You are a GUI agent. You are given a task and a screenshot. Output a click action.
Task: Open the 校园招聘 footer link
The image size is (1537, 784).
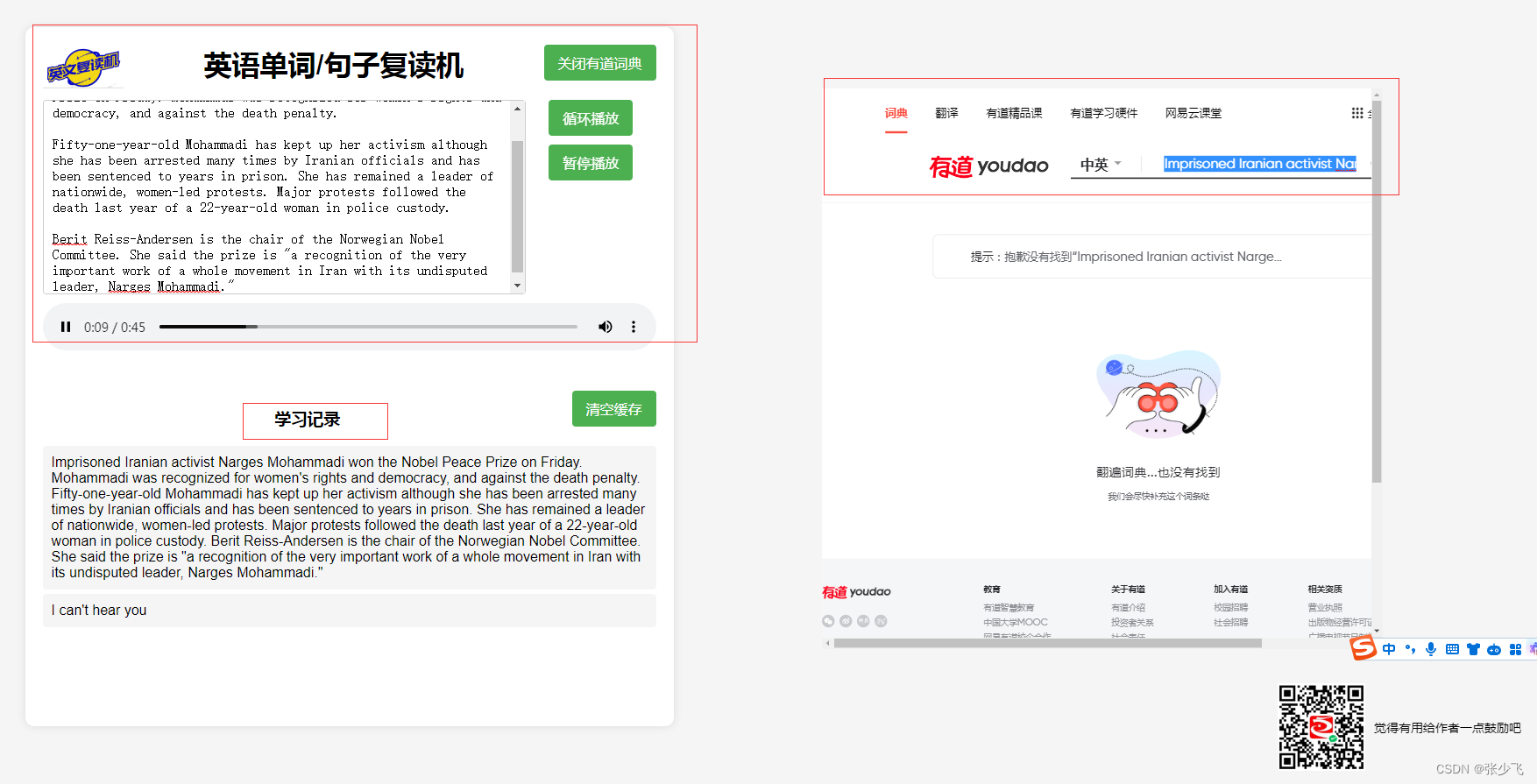pos(1230,608)
